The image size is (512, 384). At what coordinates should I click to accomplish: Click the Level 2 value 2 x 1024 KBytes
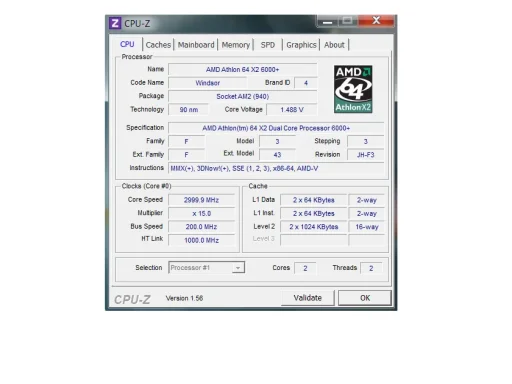pos(313,227)
